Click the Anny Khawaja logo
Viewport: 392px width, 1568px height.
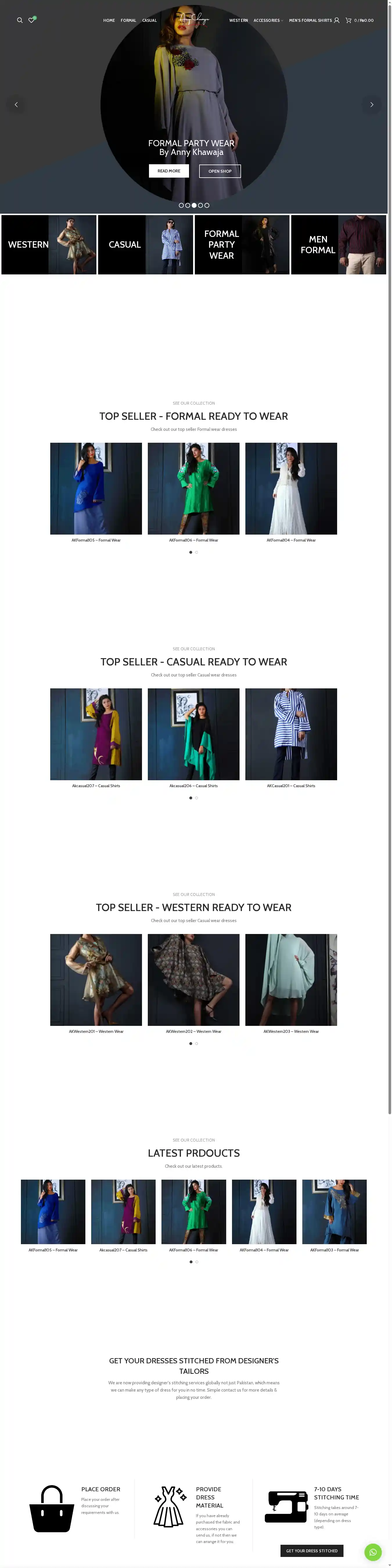(194, 19)
